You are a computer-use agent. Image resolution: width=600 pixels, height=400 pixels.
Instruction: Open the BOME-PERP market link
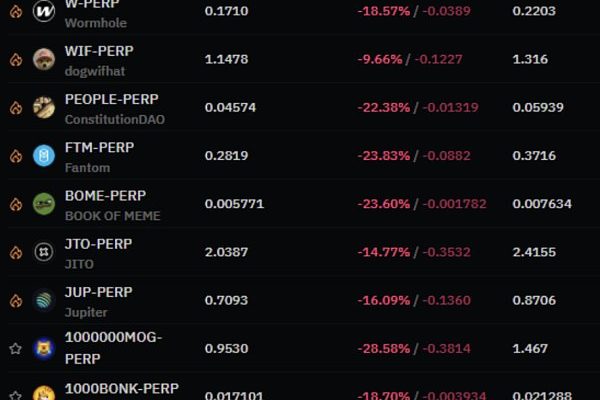[105, 196]
